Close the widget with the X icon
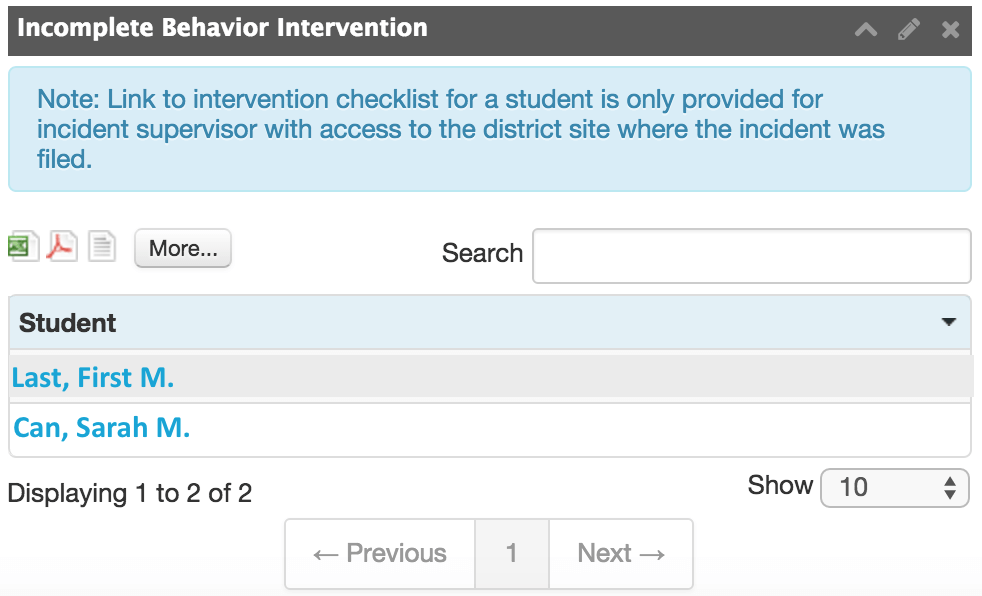 tap(950, 30)
